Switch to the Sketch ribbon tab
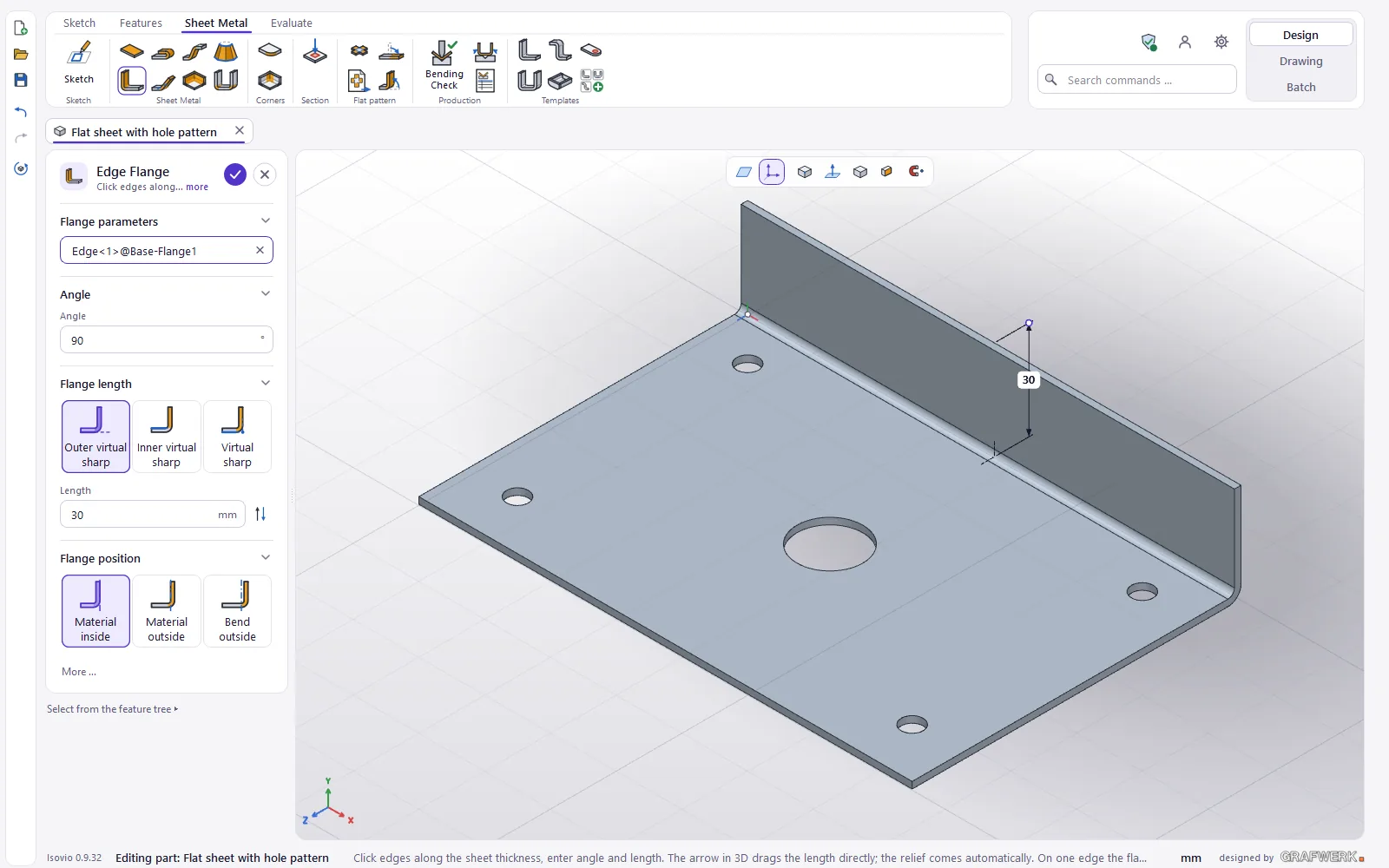 [x=79, y=23]
